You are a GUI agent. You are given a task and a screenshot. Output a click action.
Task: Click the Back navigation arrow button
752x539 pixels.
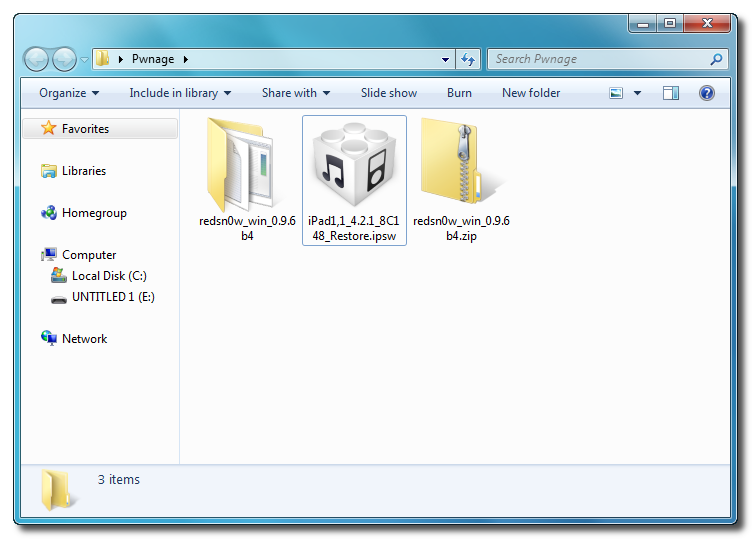tap(37, 59)
